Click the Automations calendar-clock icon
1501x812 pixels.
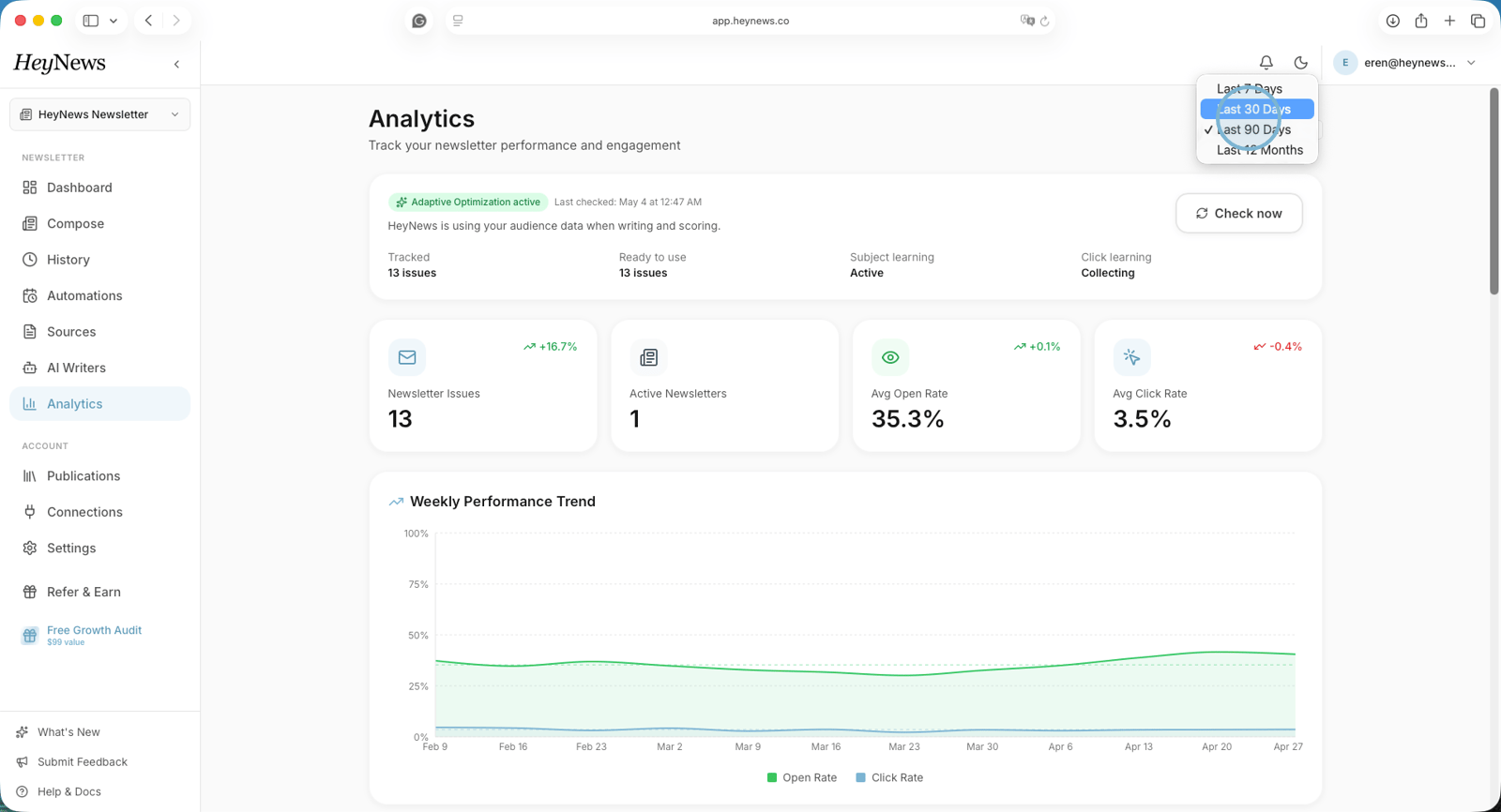[x=30, y=295]
